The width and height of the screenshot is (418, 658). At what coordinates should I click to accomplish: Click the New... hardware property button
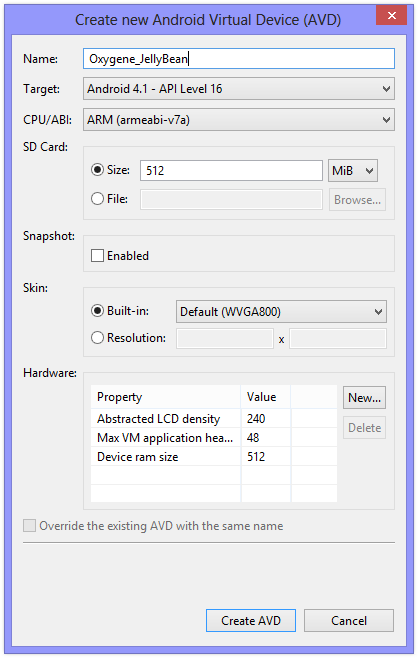(x=364, y=398)
